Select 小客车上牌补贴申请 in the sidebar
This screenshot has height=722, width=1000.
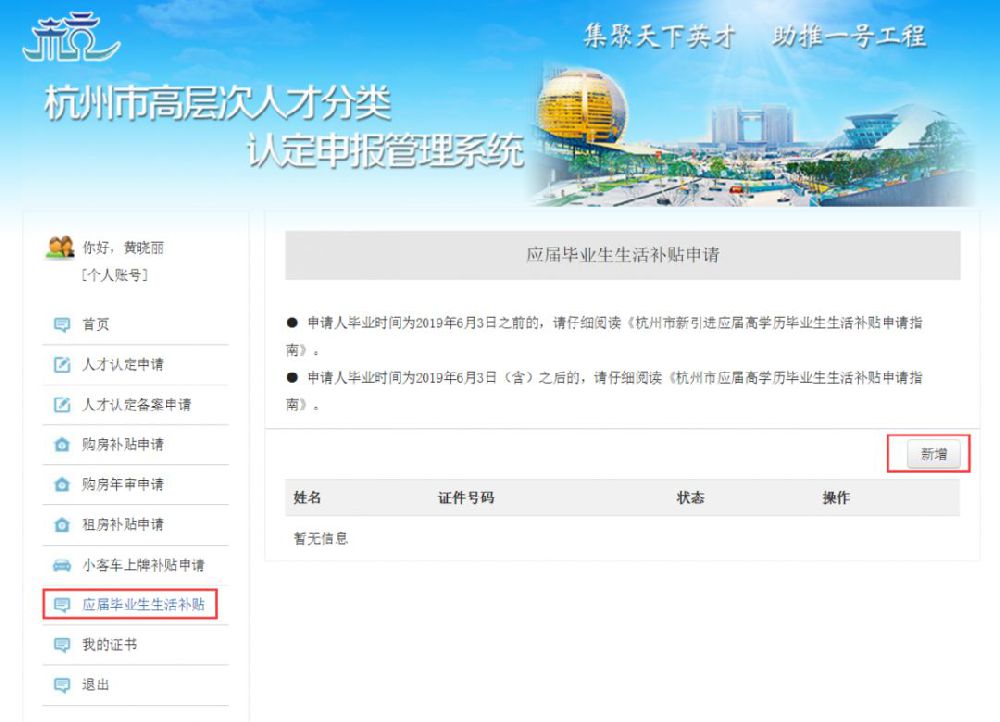tap(143, 565)
